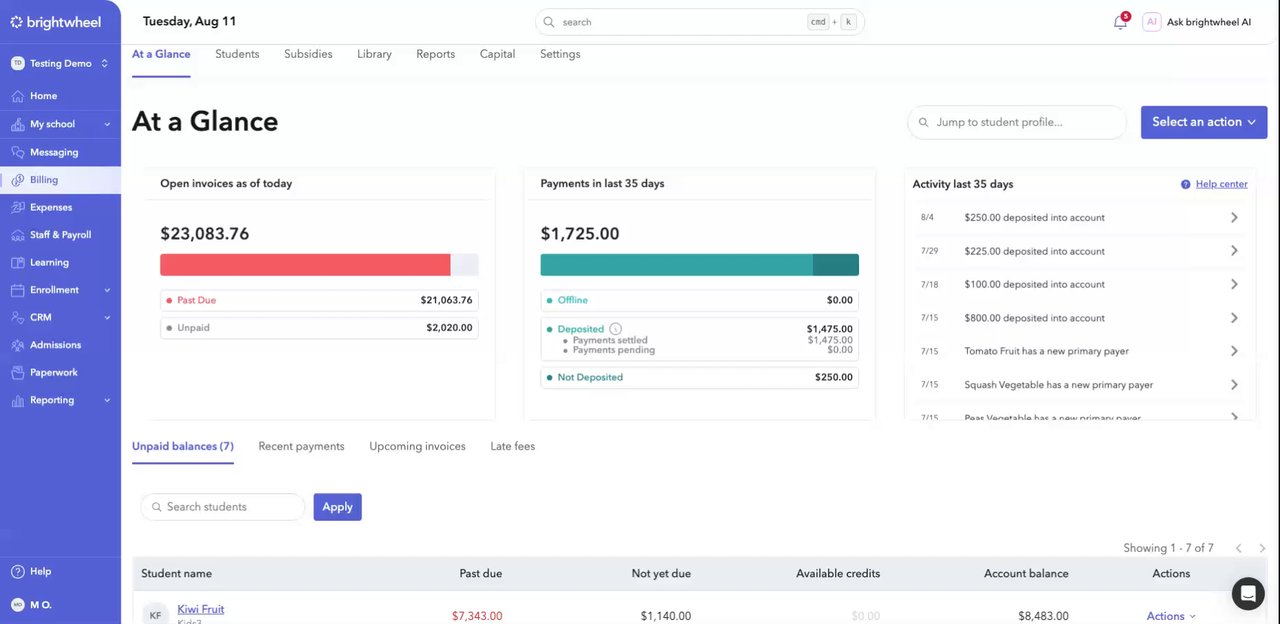Click the Messaging icon in sidebar
This screenshot has width=1280, height=624.
[x=17, y=152]
